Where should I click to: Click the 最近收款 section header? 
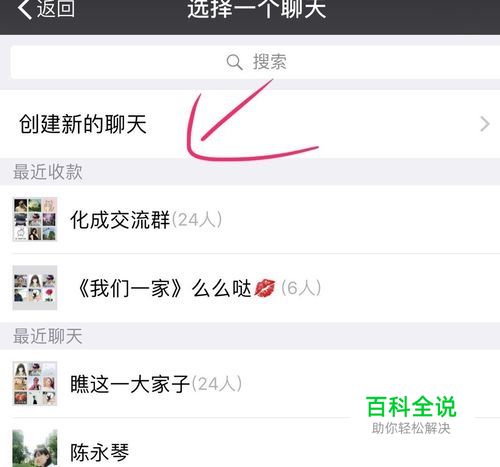(x=48, y=172)
